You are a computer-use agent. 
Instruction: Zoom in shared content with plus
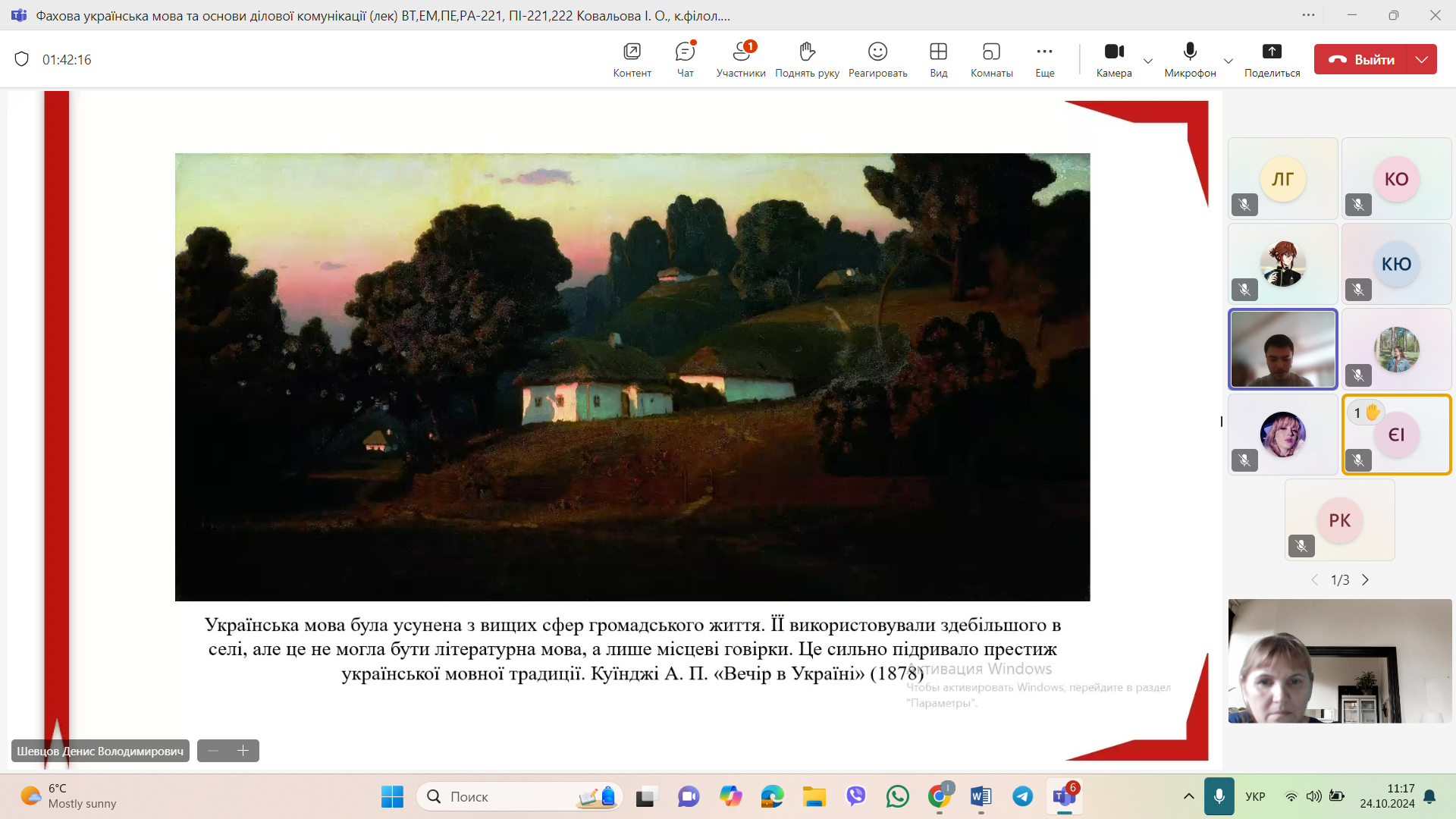click(243, 751)
